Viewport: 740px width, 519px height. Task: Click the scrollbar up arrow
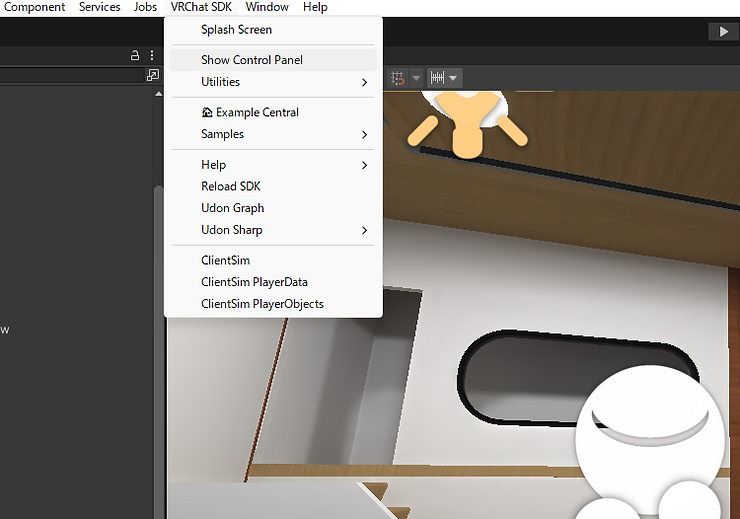tap(159, 94)
